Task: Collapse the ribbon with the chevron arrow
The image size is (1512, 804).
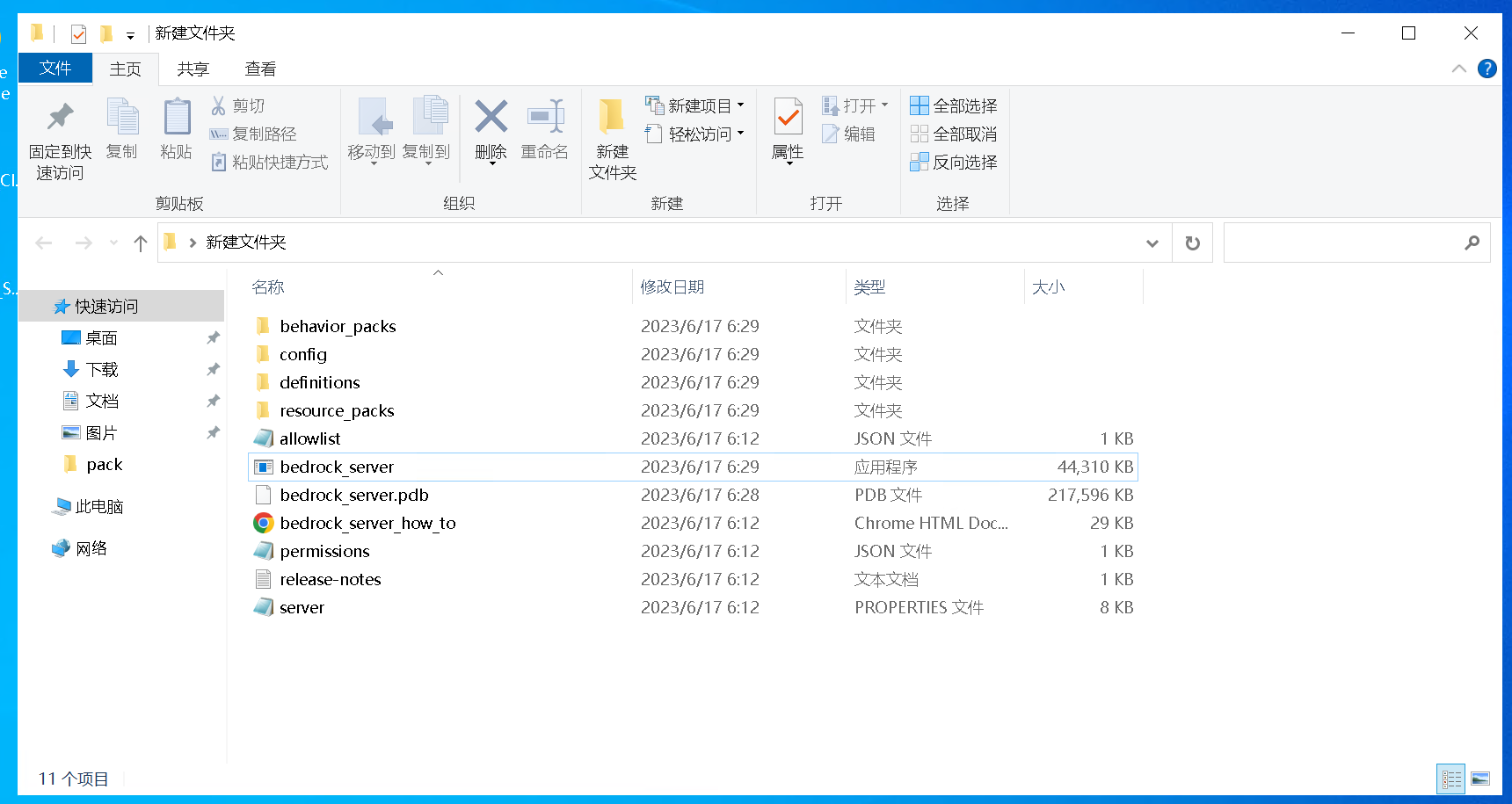Action: tap(1459, 69)
